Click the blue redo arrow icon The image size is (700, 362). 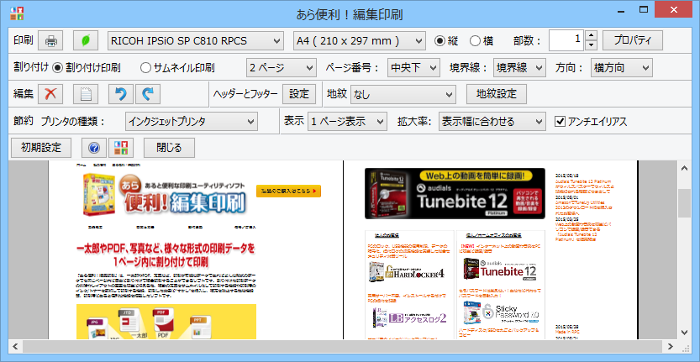(148, 94)
